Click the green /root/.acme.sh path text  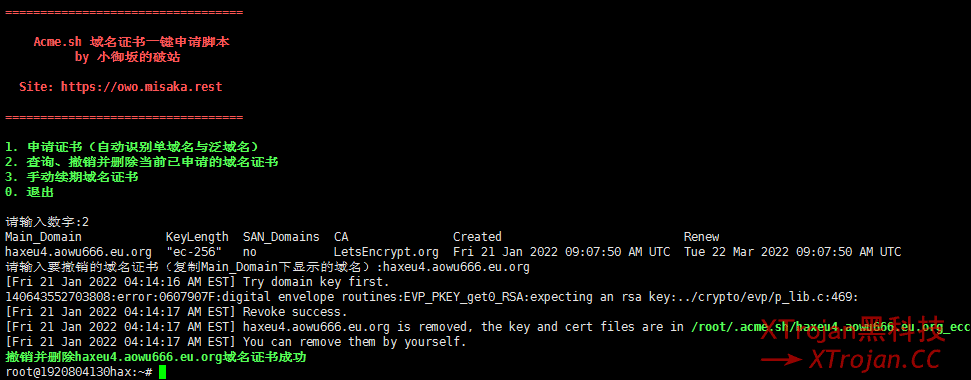coord(831,327)
